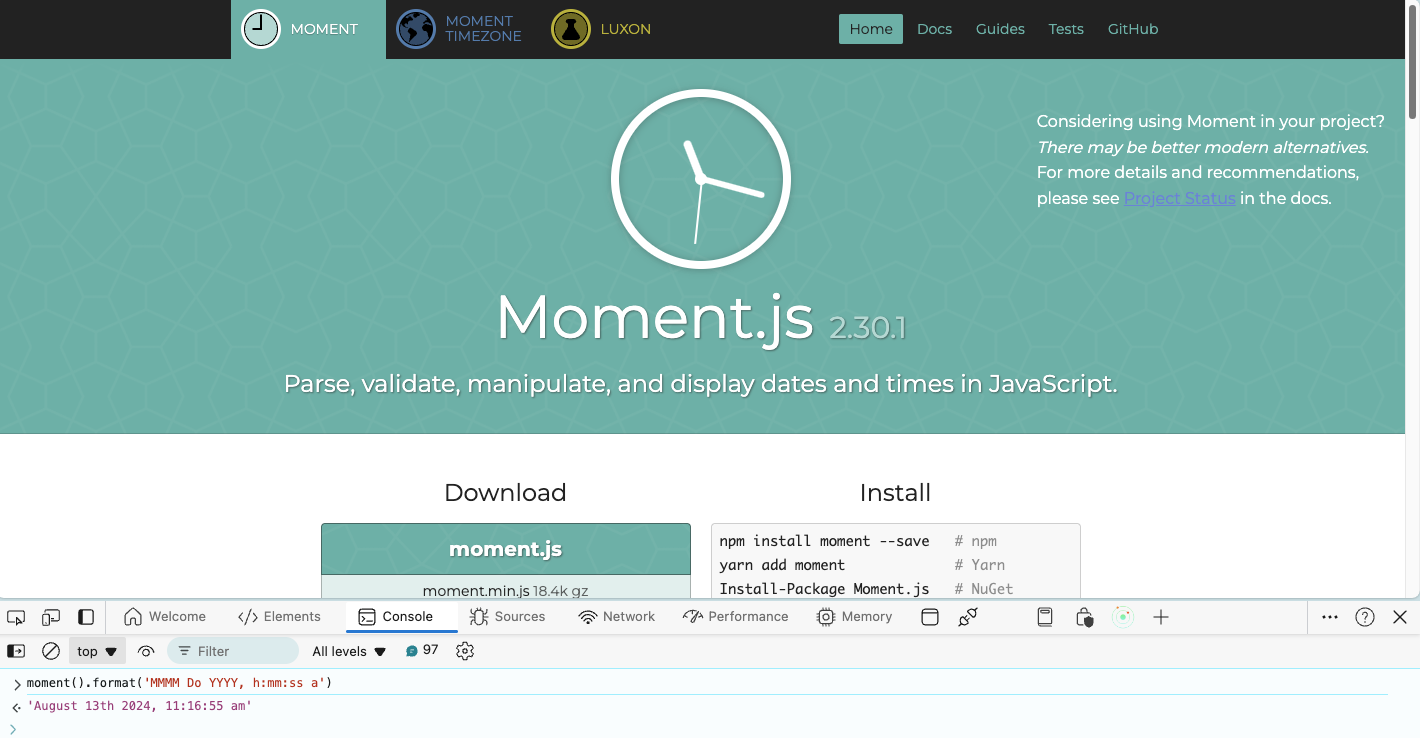Click the page vertical scrollbar thumb
The image size is (1420, 738).
[1412, 60]
